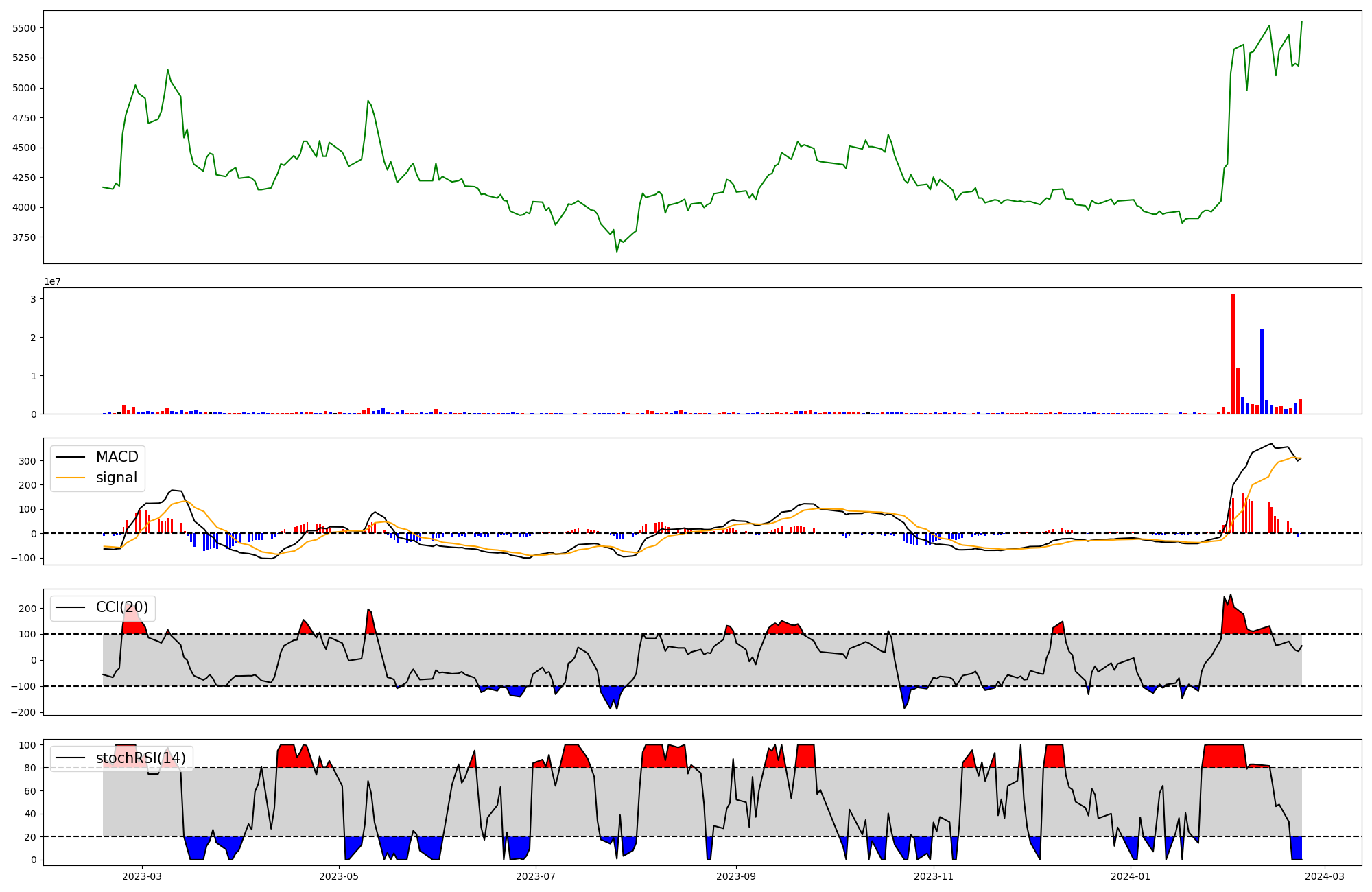Click the 2023-03 date tick label
The width and height of the screenshot is (1372, 892).
tap(142, 876)
